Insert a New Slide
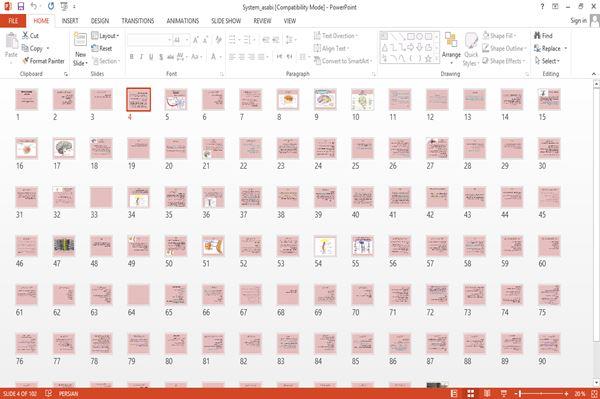 click(80, 49)
